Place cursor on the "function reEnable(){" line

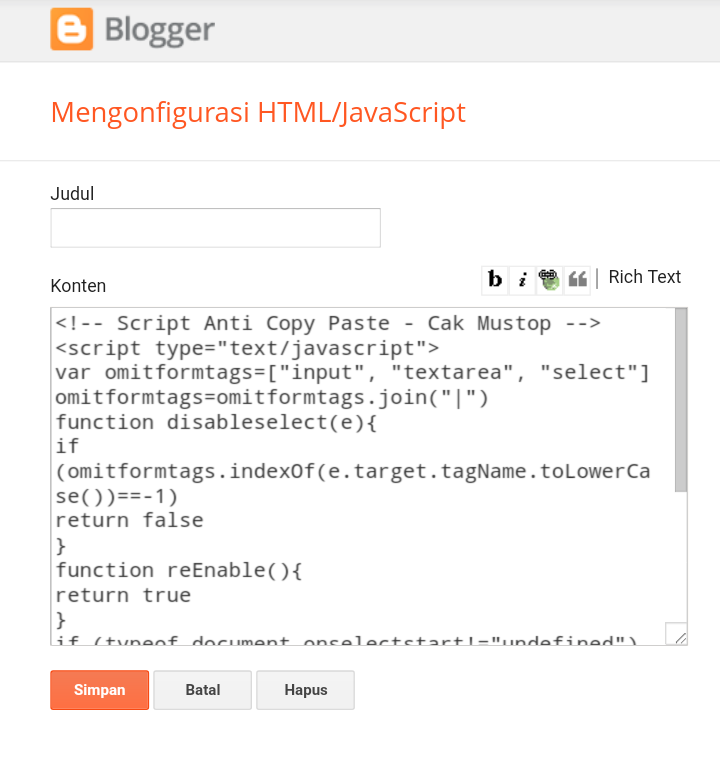point(179,571)
